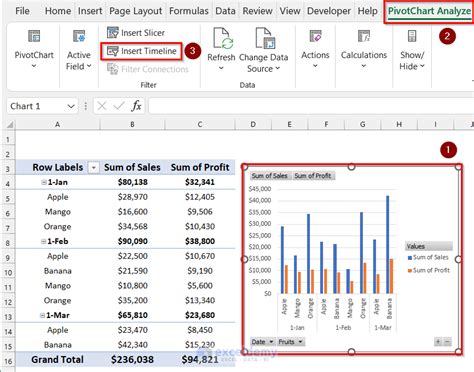Click the $94,821 total profit cell
Image resolution: width=474 pixels, height=372 pixels.
coord(200,360)
